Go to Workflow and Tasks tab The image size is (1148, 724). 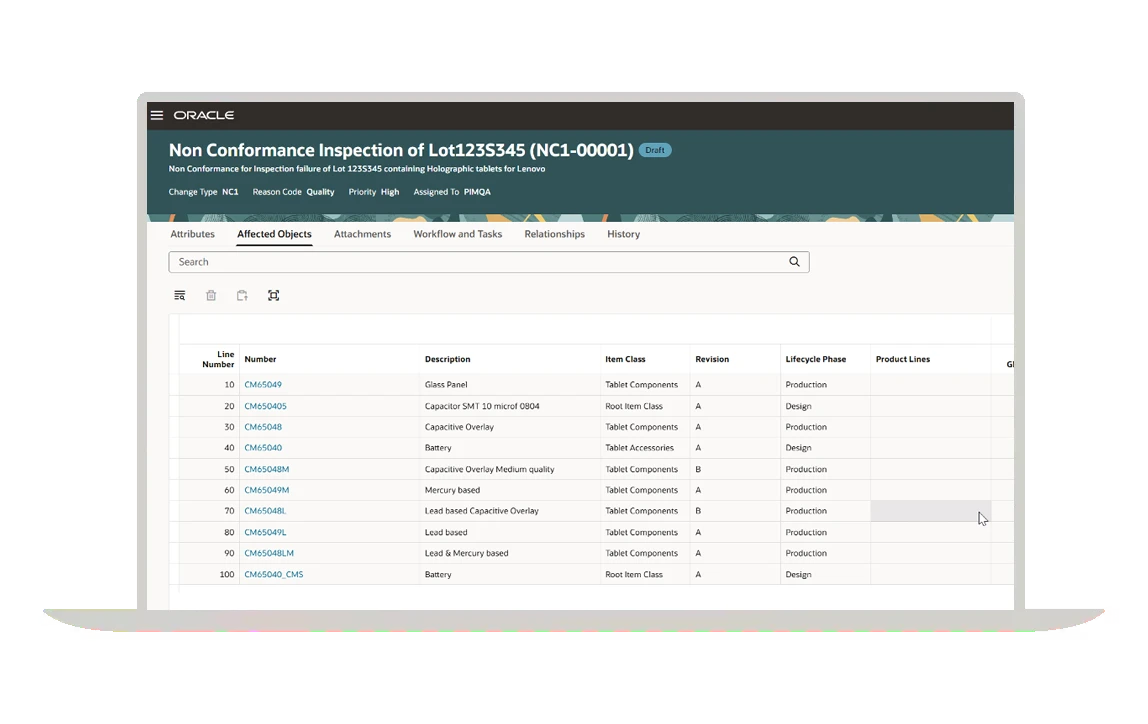click(457, 234)
